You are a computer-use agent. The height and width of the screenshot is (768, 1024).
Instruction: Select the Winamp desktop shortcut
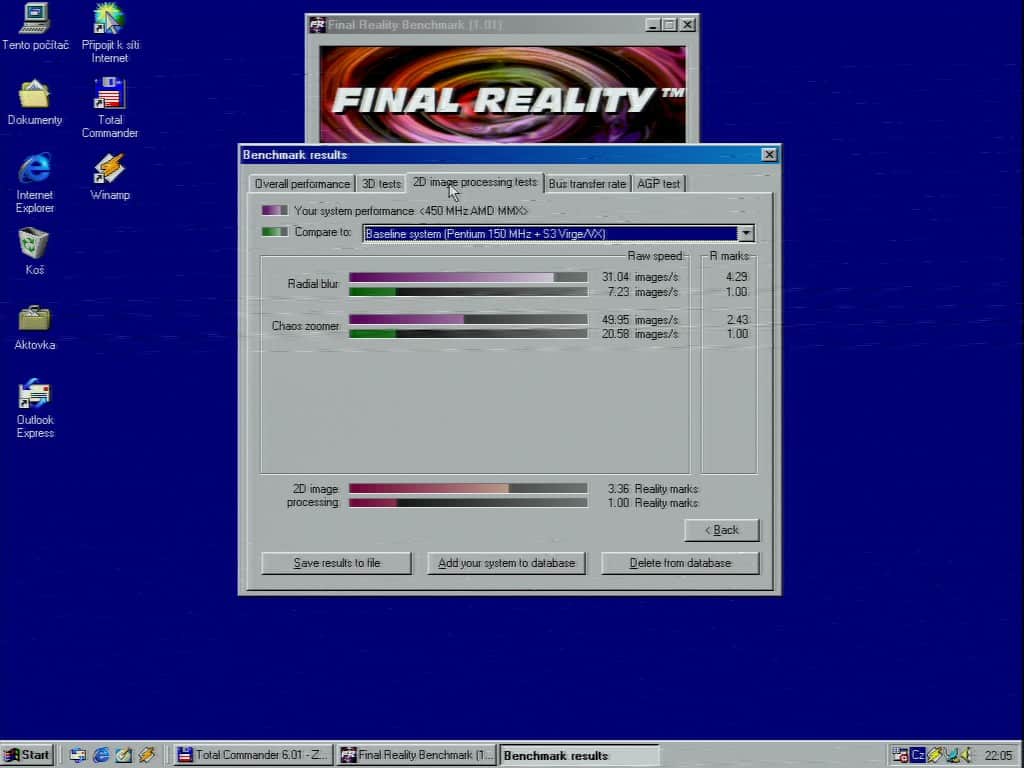click(110, 178)
